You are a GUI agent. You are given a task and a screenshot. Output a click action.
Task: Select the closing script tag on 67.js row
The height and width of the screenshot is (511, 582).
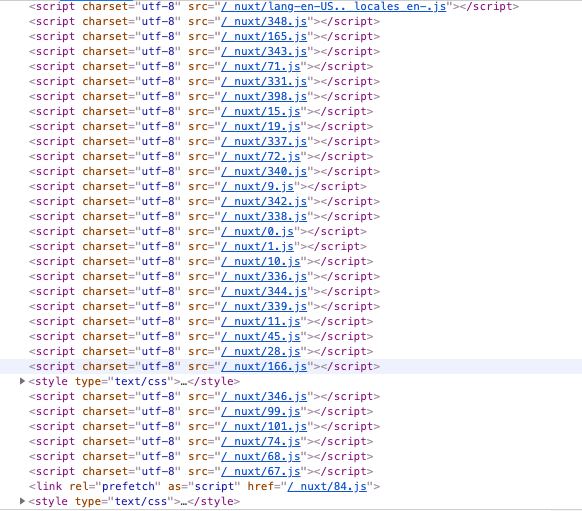click(x=344, y=471)
